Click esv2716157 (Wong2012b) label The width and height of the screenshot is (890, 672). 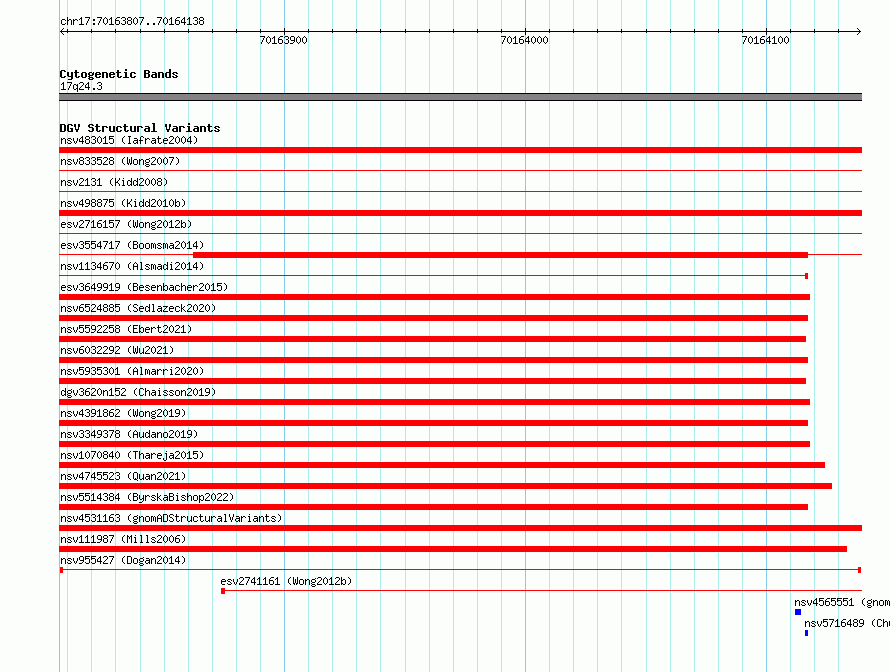(126, 224)
